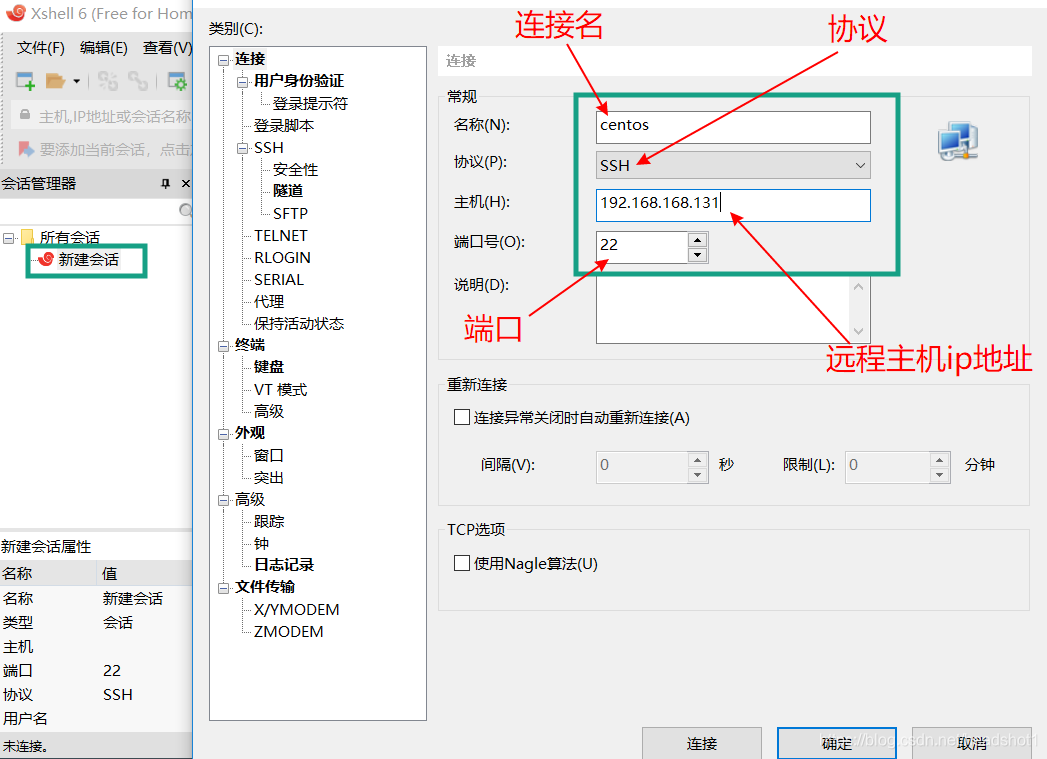Click the yellow folder icon of 所有会话

pyautogui.click(x=27, y=237)
